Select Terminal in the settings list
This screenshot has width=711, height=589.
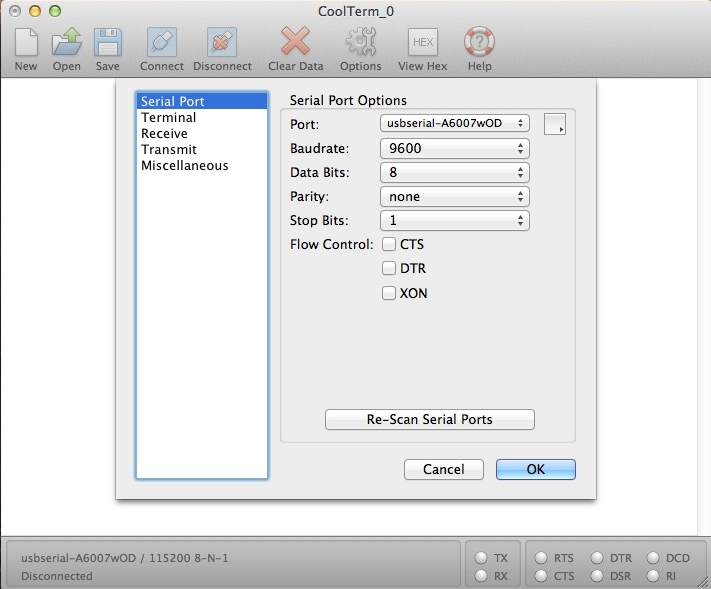[168, 118]
